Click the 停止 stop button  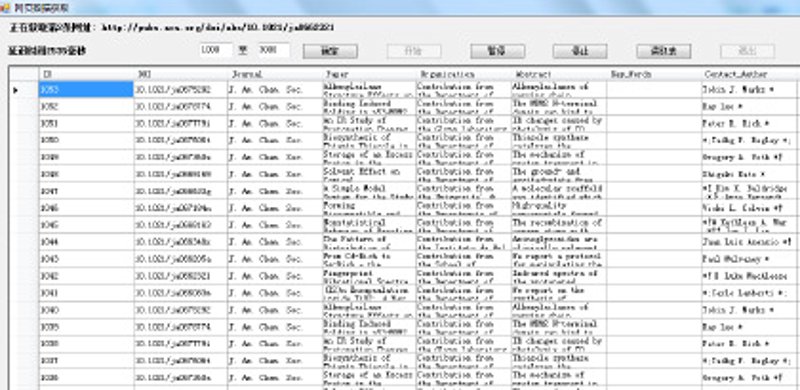point(580,51)
